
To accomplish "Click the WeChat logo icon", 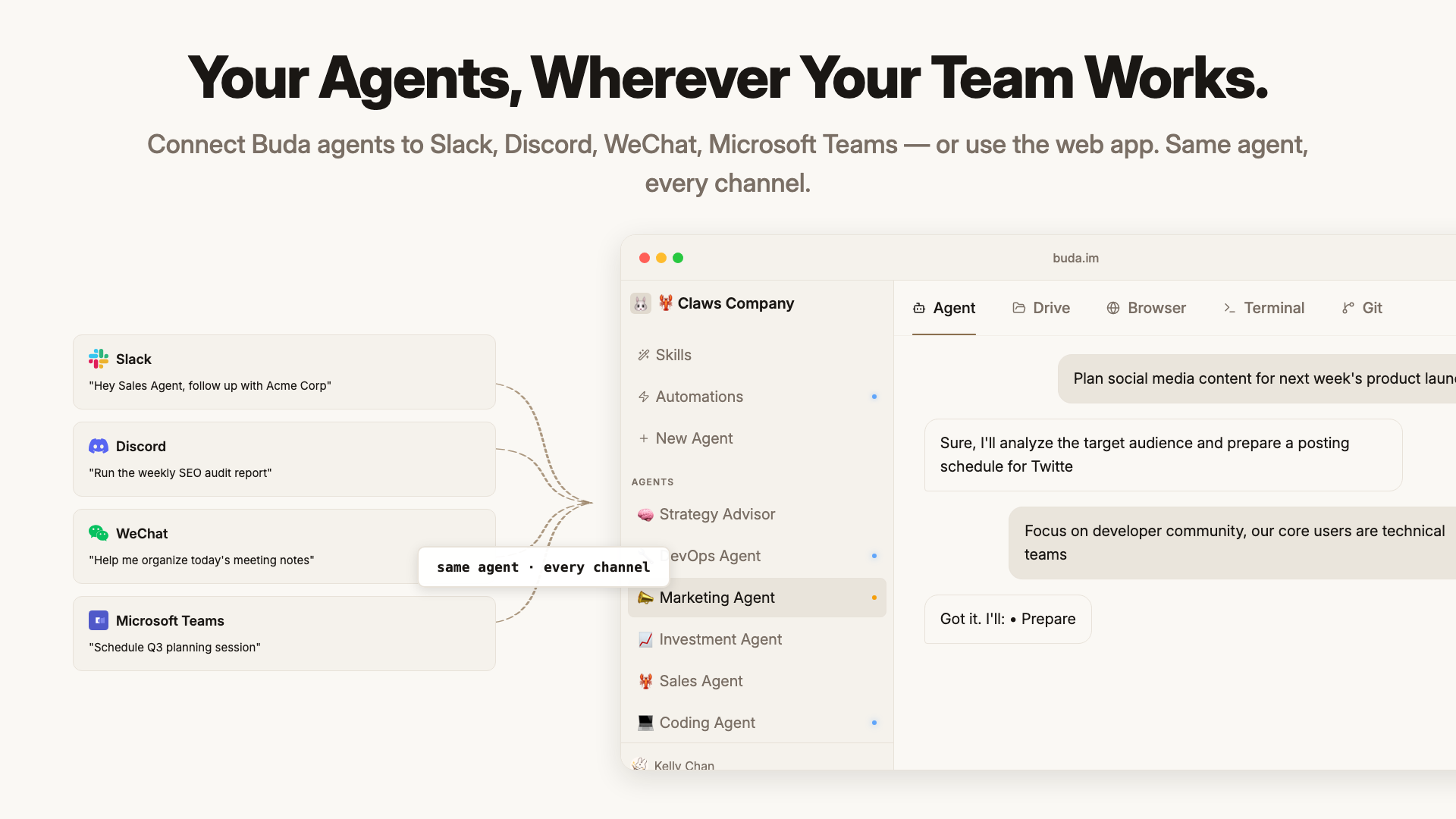I will click(99, 533).
